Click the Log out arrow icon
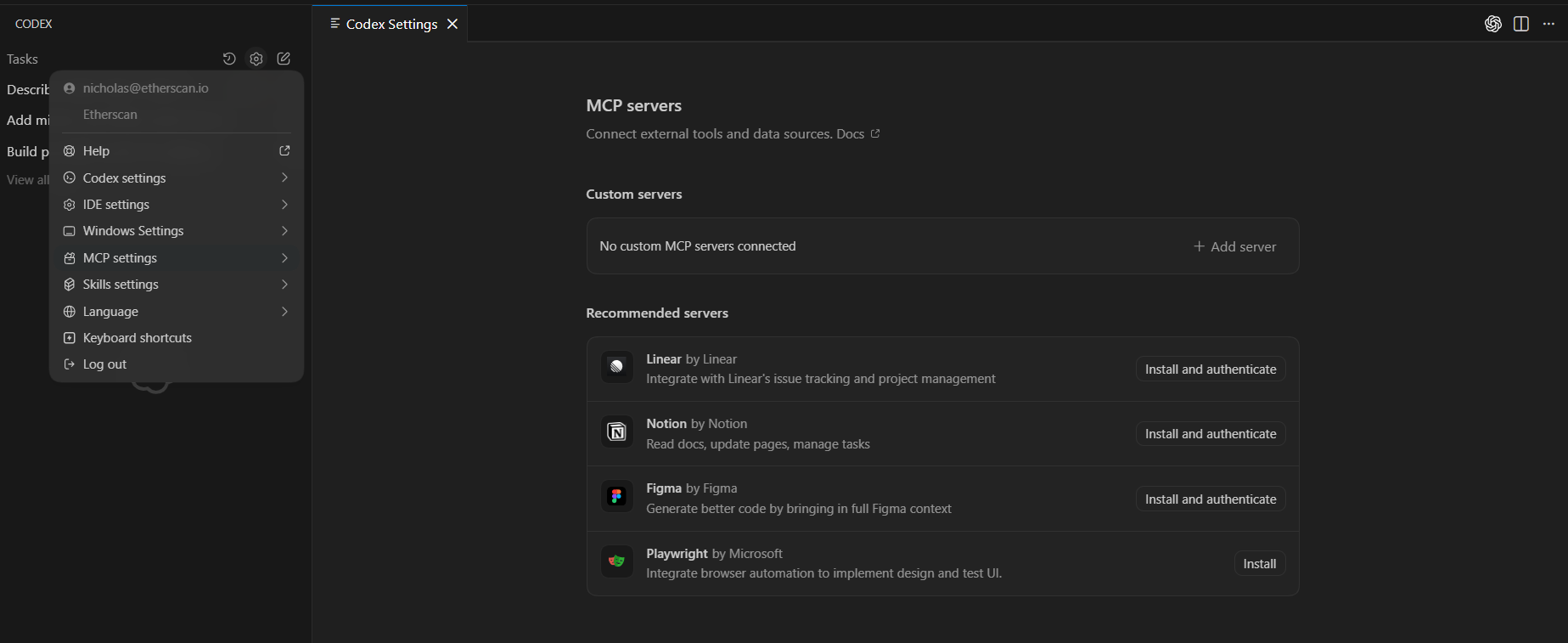 [x=70, y=364]
